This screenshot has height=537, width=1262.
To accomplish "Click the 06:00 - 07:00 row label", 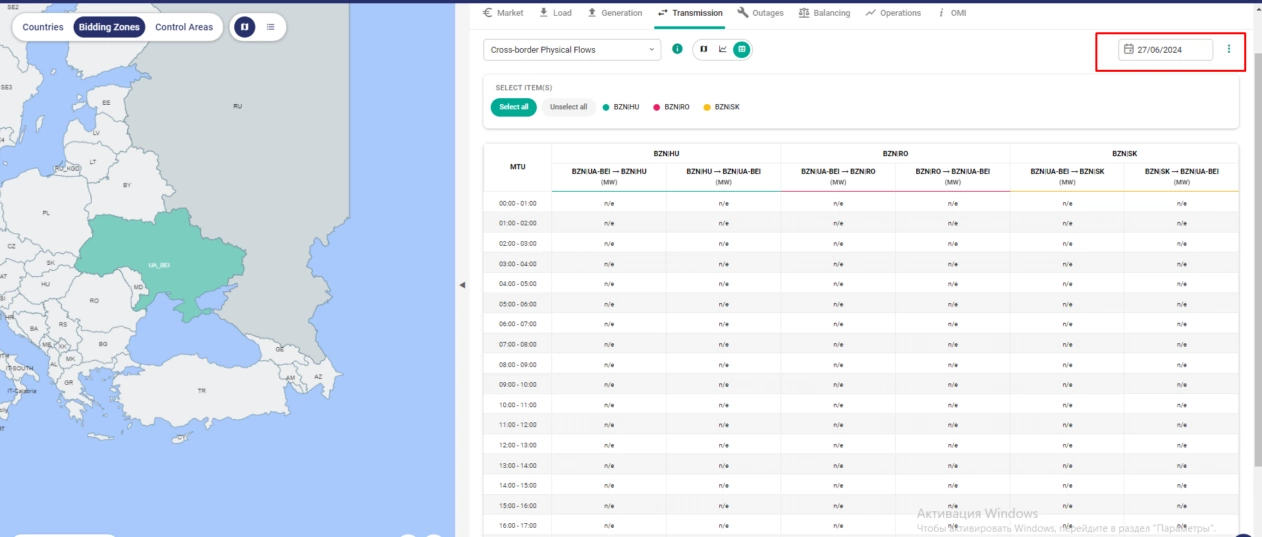I will coord(517,324).
